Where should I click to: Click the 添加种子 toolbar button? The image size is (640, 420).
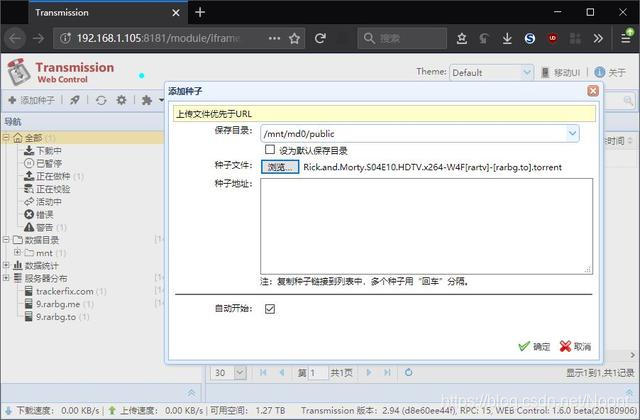tap(32, 100)
